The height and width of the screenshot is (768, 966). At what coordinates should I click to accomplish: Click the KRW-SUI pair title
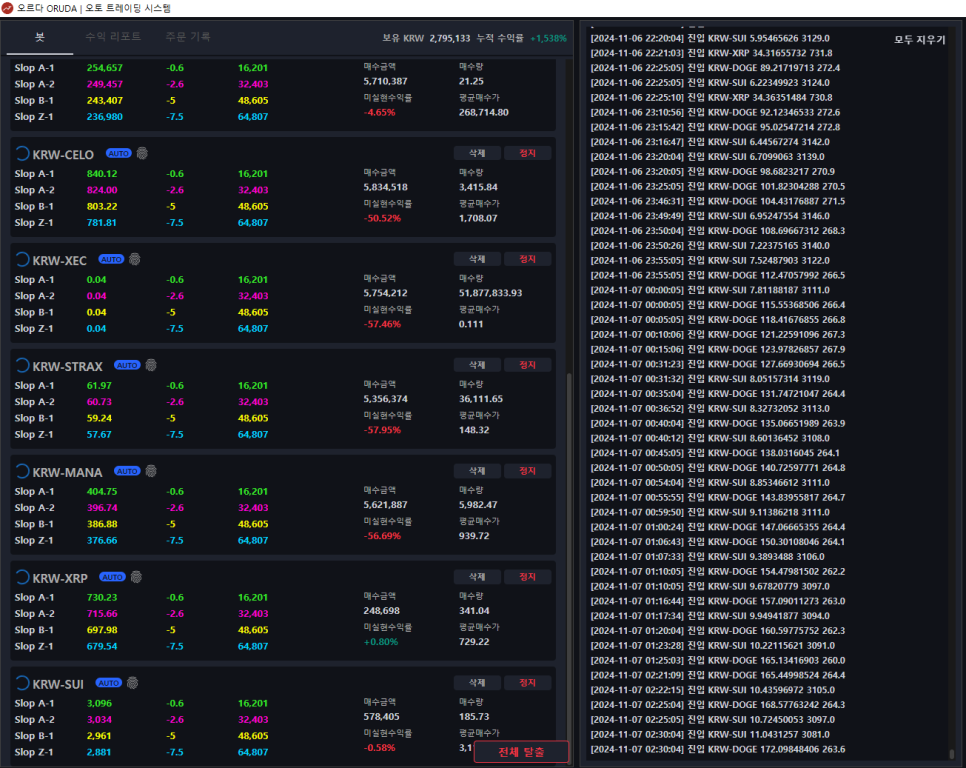58,684
